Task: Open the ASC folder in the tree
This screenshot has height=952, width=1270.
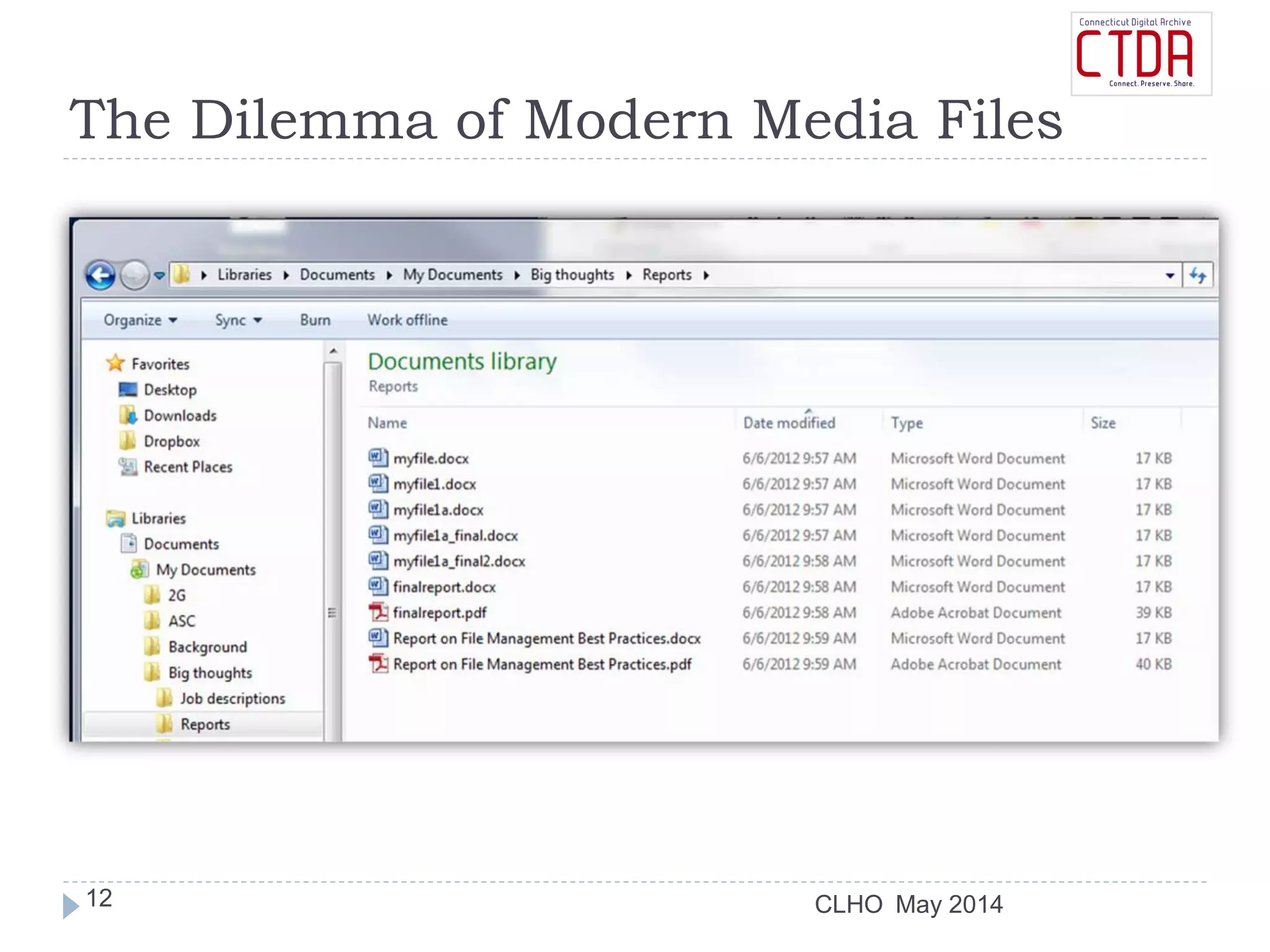Action: 182,621
